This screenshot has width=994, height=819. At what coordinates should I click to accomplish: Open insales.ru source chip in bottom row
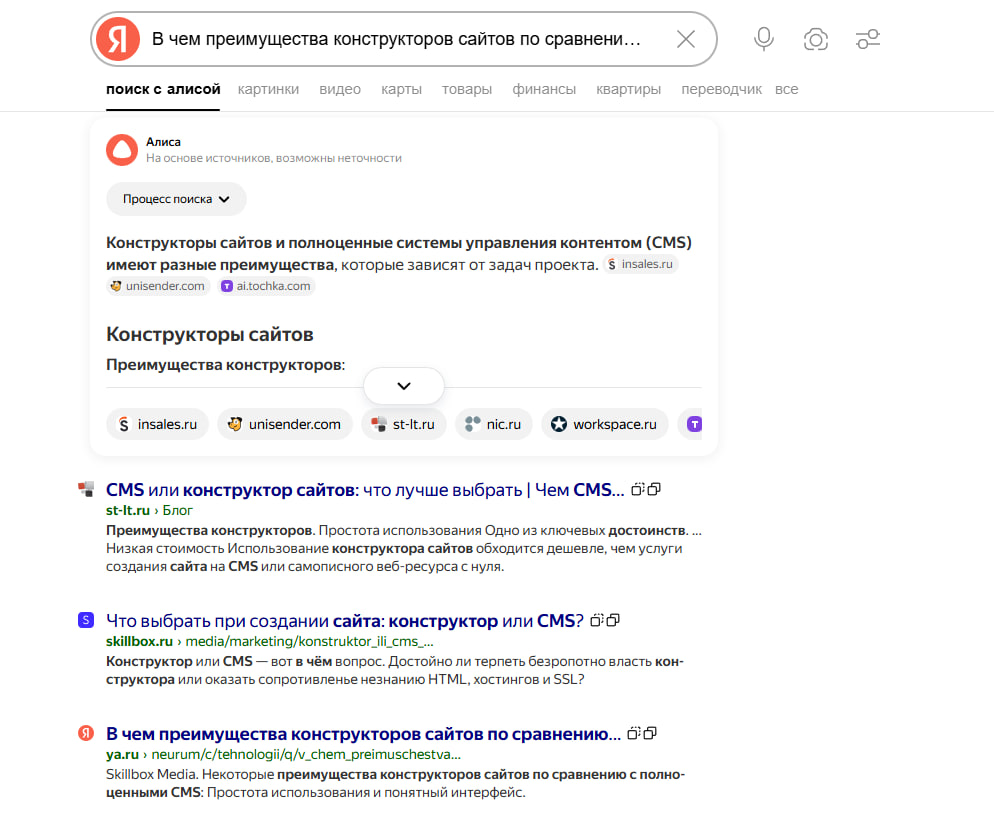click(158, 424)
